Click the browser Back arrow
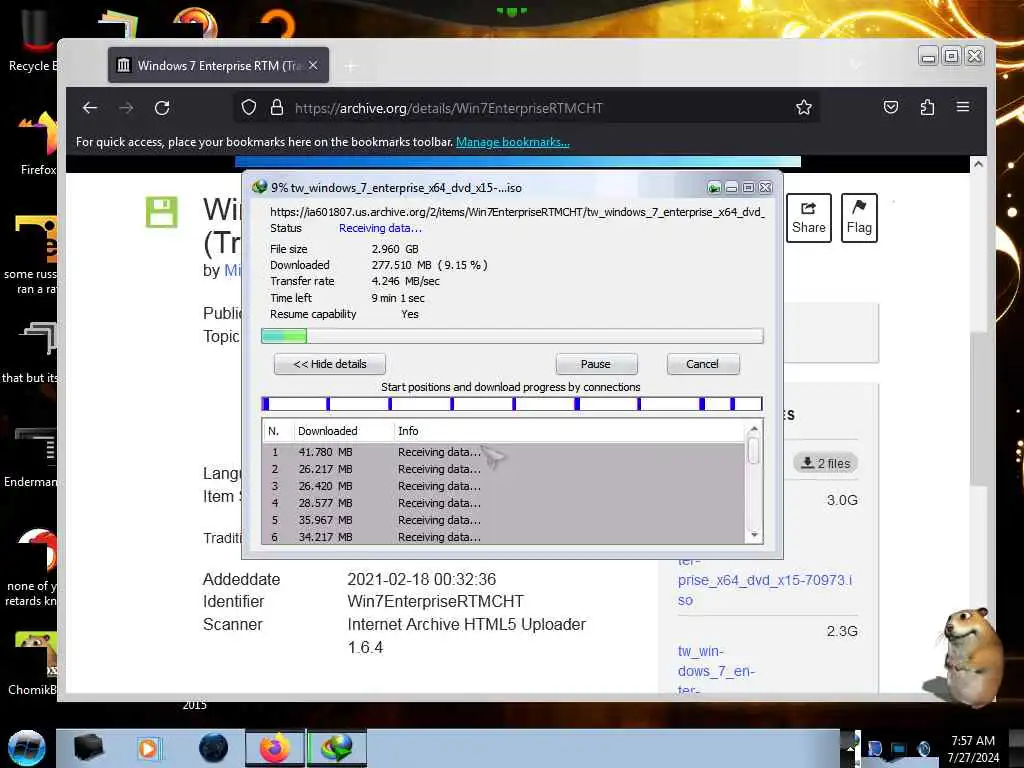Image resolution: width=1024 pixels, height=768 pixels. [x=90, y=108]
